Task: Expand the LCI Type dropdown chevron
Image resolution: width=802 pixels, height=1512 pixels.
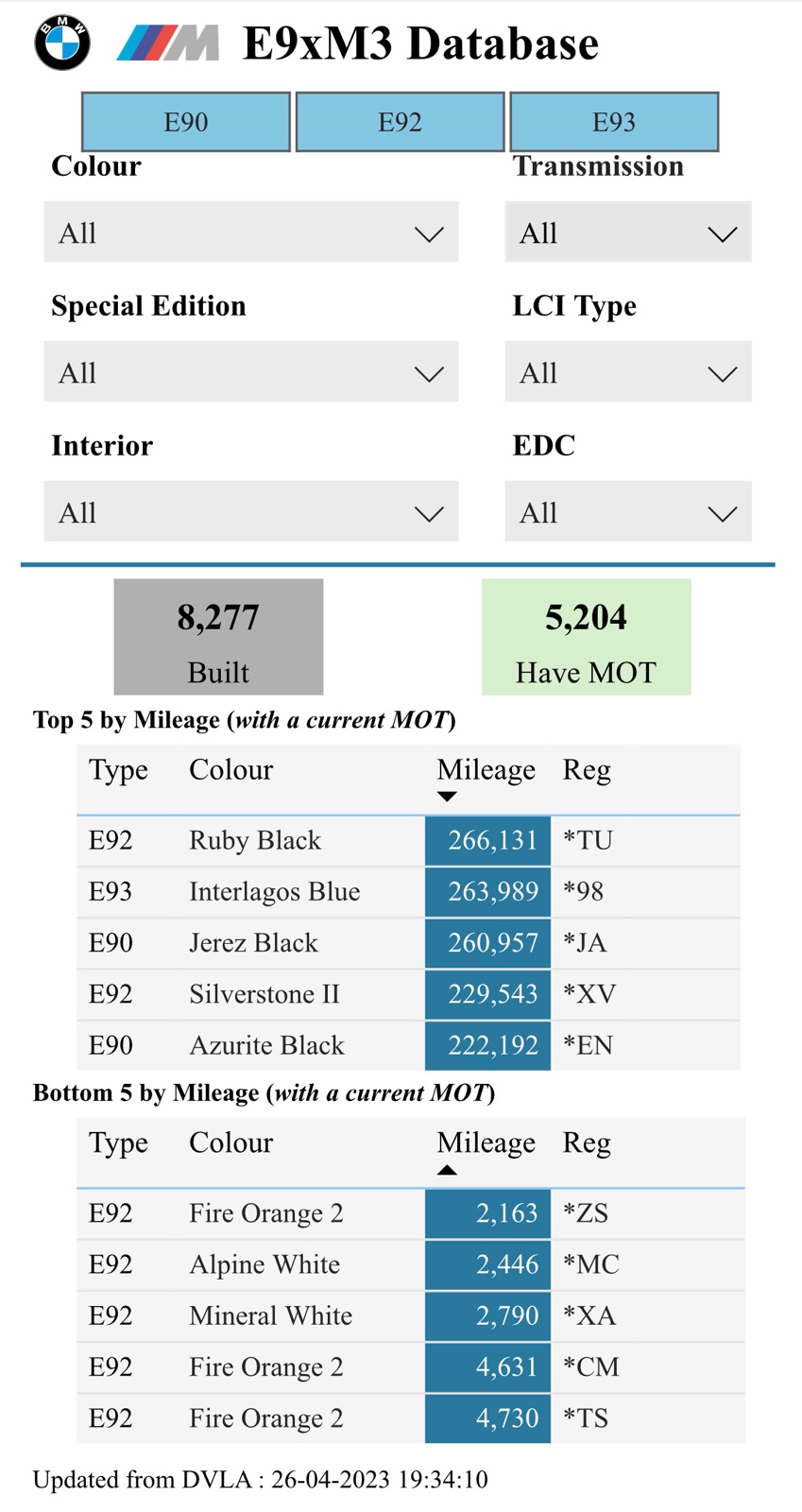Action: click(723, 374)
